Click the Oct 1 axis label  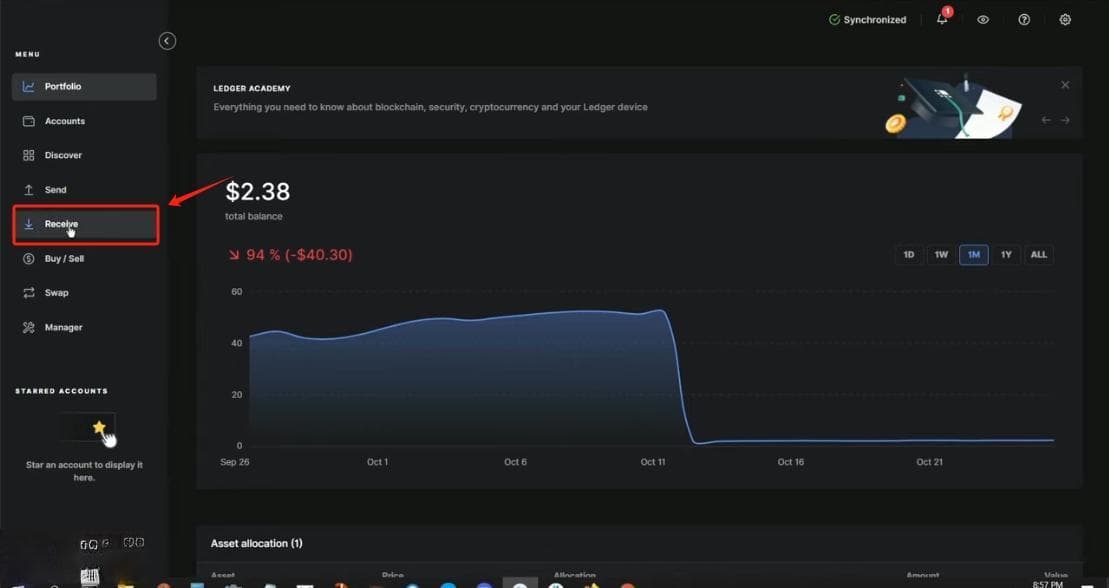(x=377, y=462)
